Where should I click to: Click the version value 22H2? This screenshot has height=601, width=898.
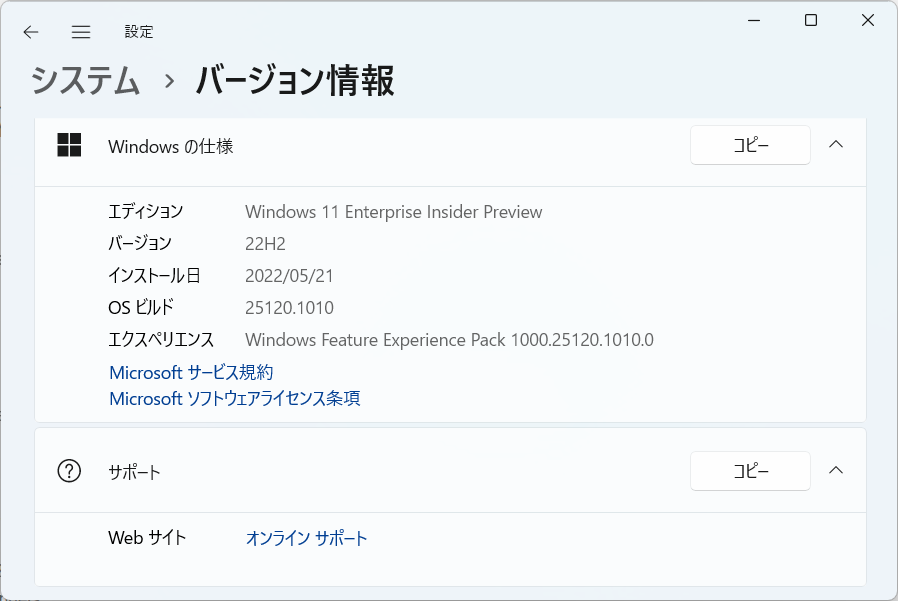265,244
